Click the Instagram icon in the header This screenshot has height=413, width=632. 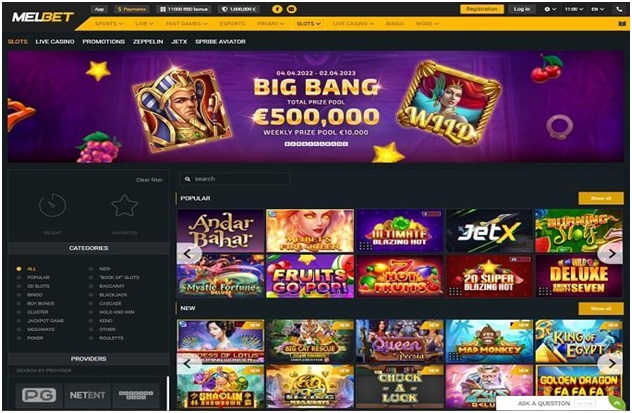click(x=291, y=9)
